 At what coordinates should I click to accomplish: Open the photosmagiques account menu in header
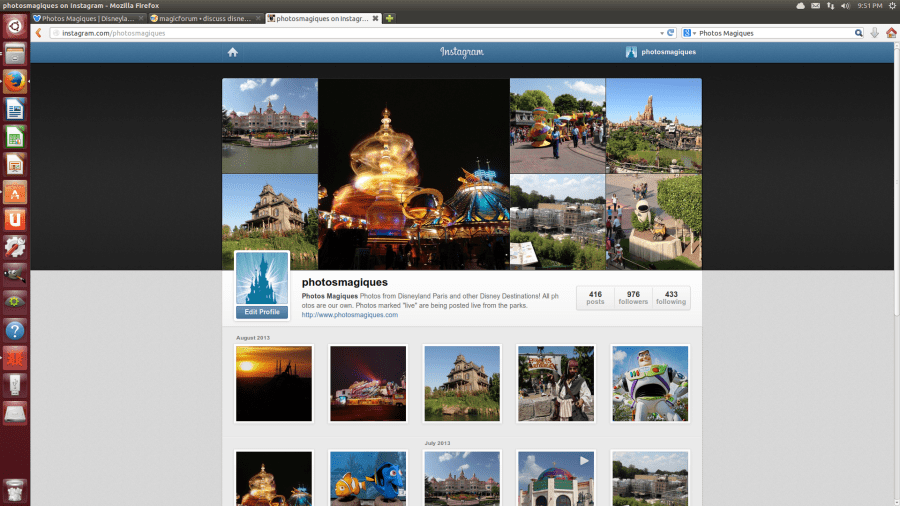661,52
